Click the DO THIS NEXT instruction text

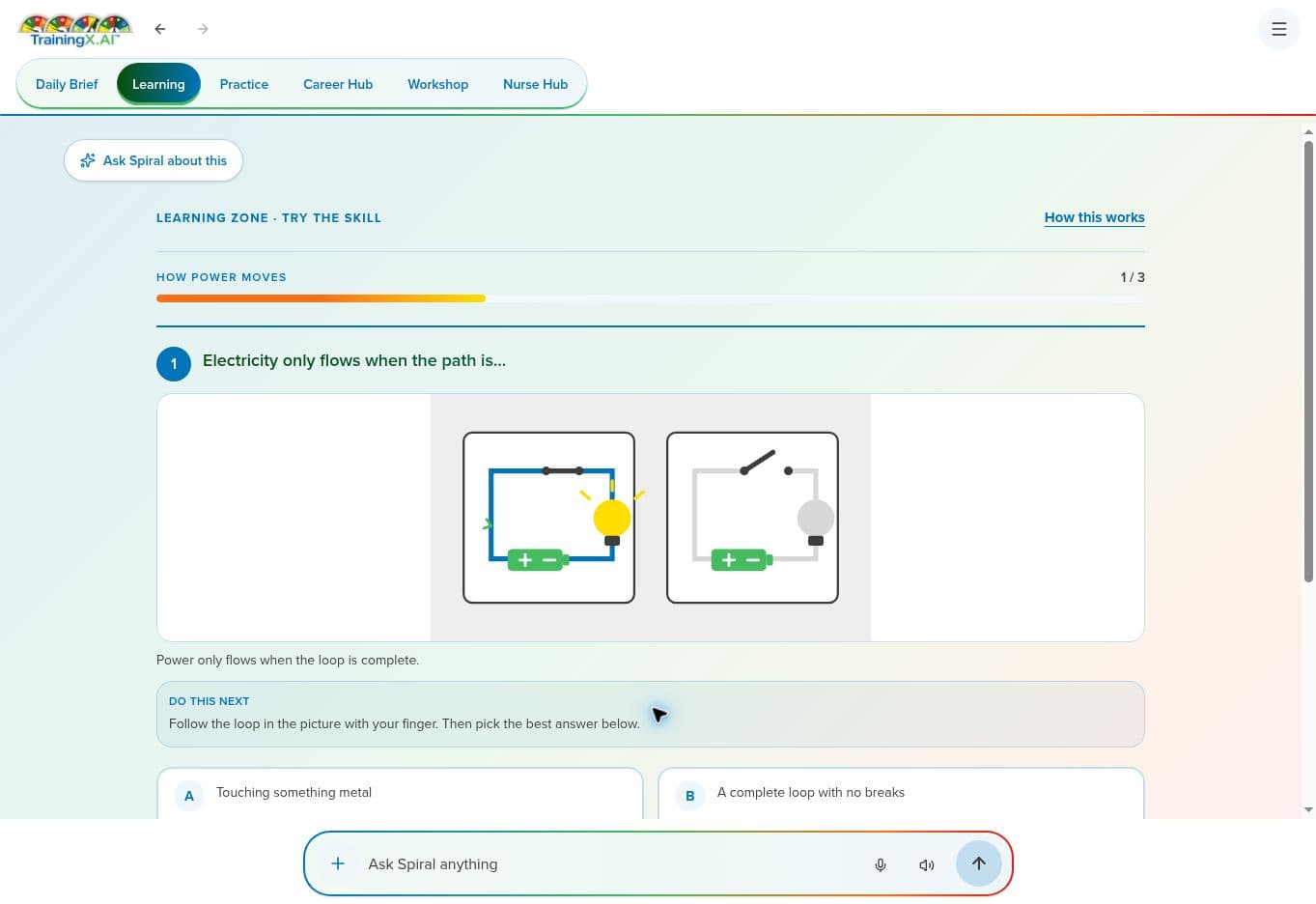click(404, 723)
